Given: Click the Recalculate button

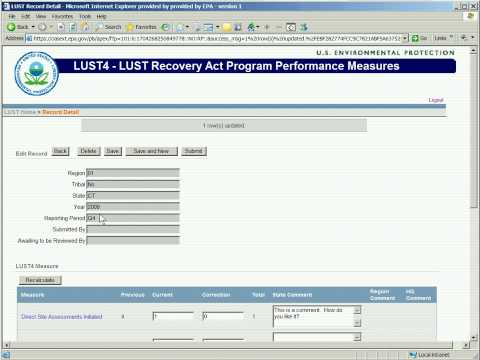Looking at the screenshot, I should point(40,280).
